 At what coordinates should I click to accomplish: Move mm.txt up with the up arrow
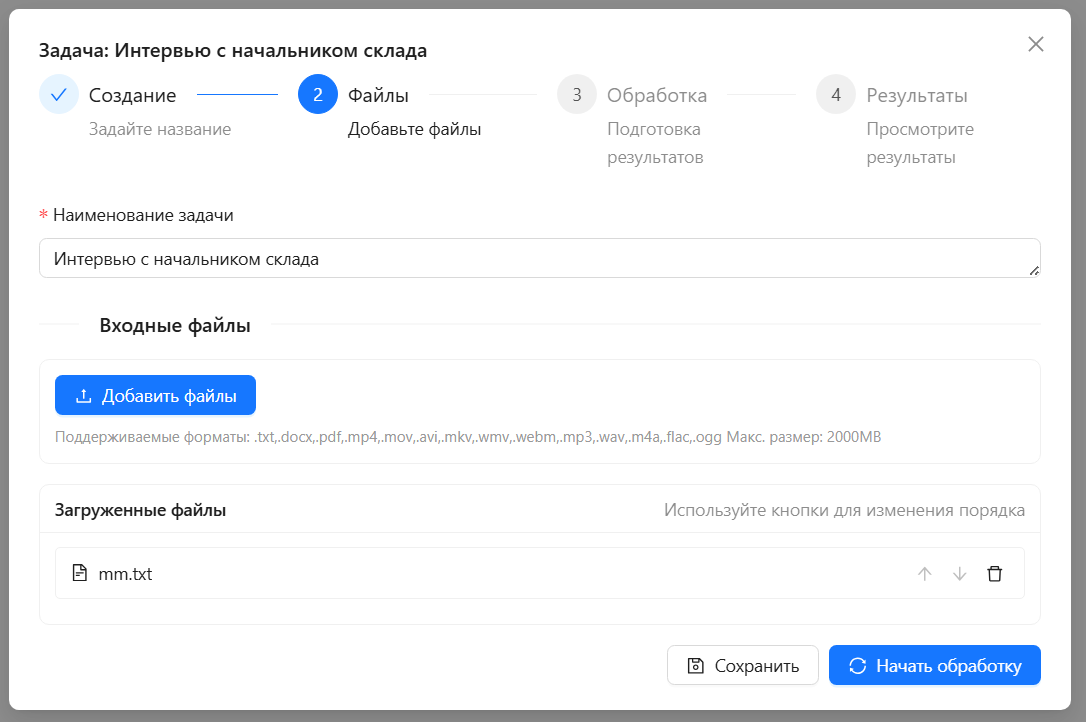pyautogui.click(x=925, y=573)
